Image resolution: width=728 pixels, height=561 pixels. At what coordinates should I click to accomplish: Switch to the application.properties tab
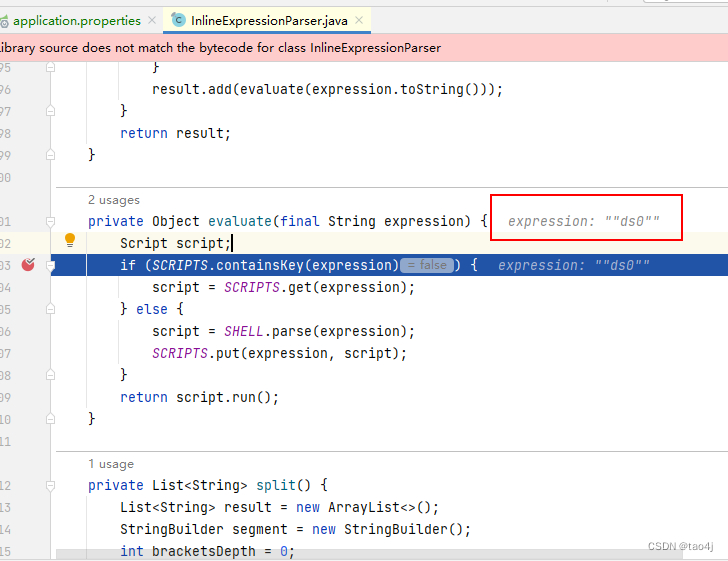[x=76, y=20]
